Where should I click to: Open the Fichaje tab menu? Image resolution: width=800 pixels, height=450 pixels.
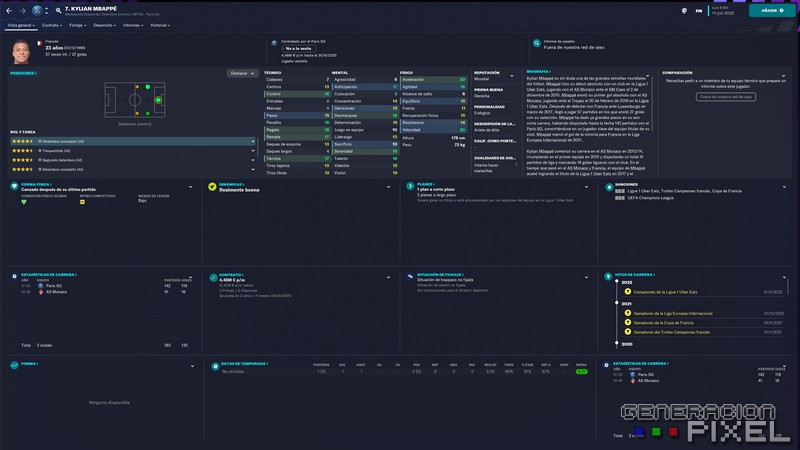click(x=78, y=25)
